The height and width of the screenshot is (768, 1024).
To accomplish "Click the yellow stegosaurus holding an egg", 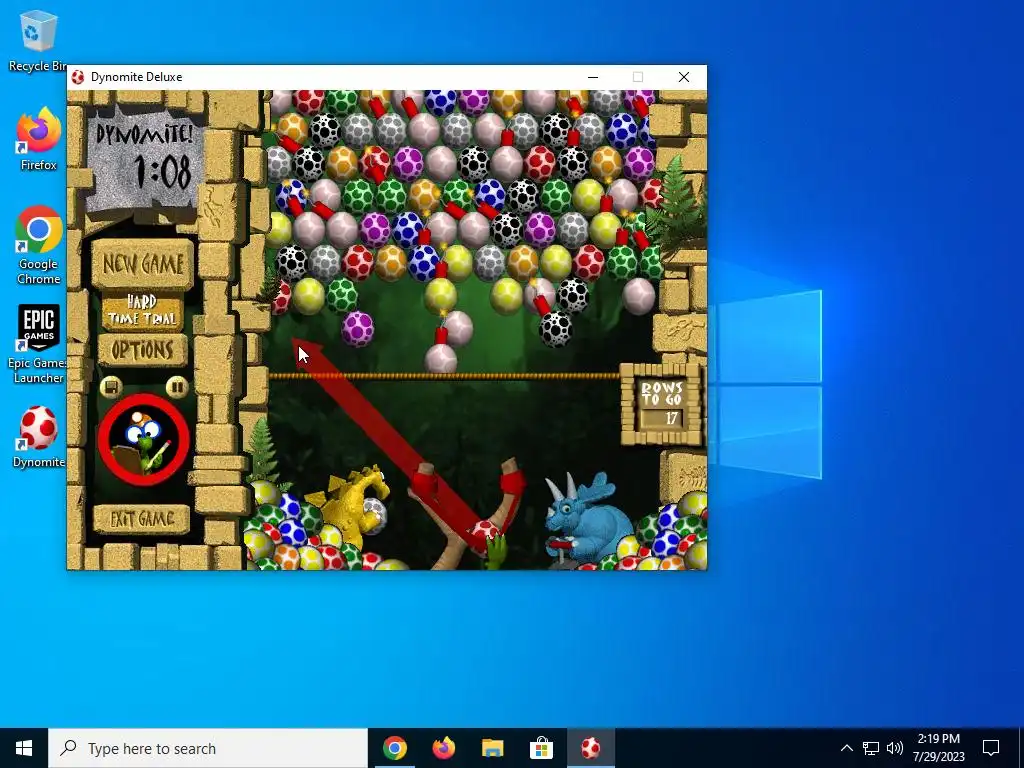I will pyautogui.click(x=353, y=506).
